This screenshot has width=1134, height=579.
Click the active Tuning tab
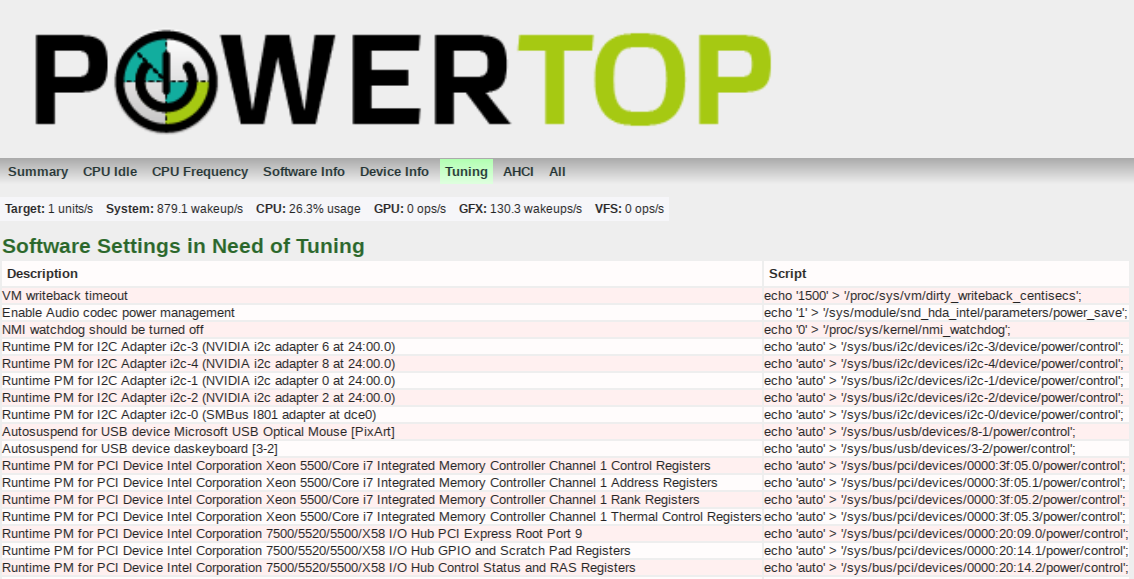(x=466, y=171)
